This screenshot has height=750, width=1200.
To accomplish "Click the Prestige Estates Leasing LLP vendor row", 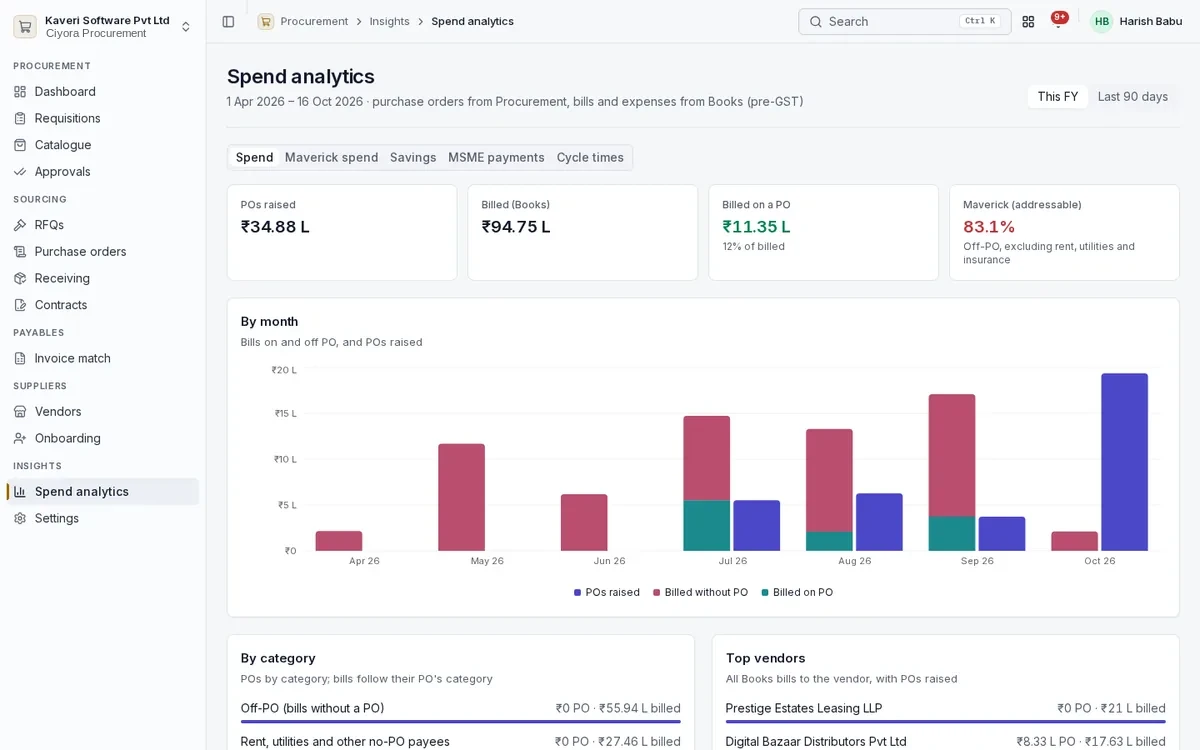I will click(946, 711).
